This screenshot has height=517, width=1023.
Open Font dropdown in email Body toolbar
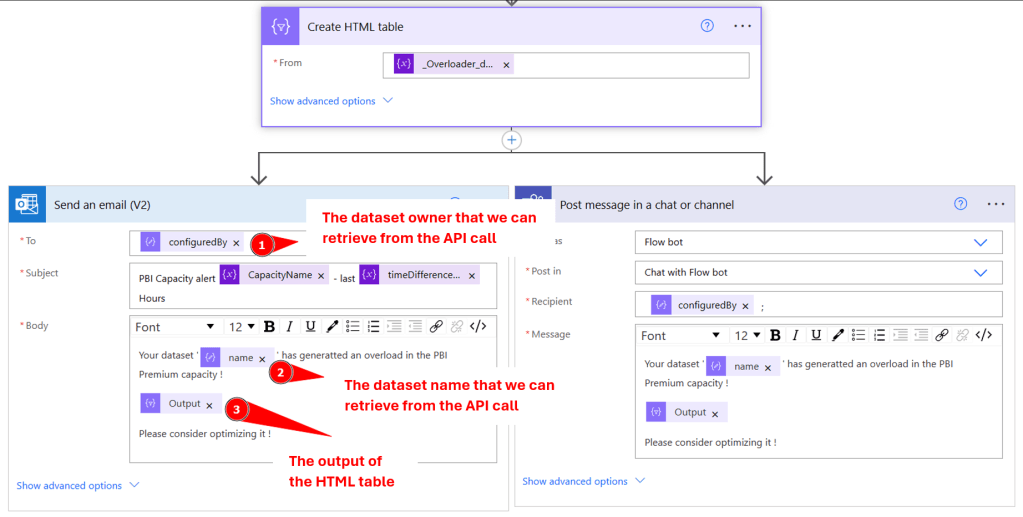175,327
